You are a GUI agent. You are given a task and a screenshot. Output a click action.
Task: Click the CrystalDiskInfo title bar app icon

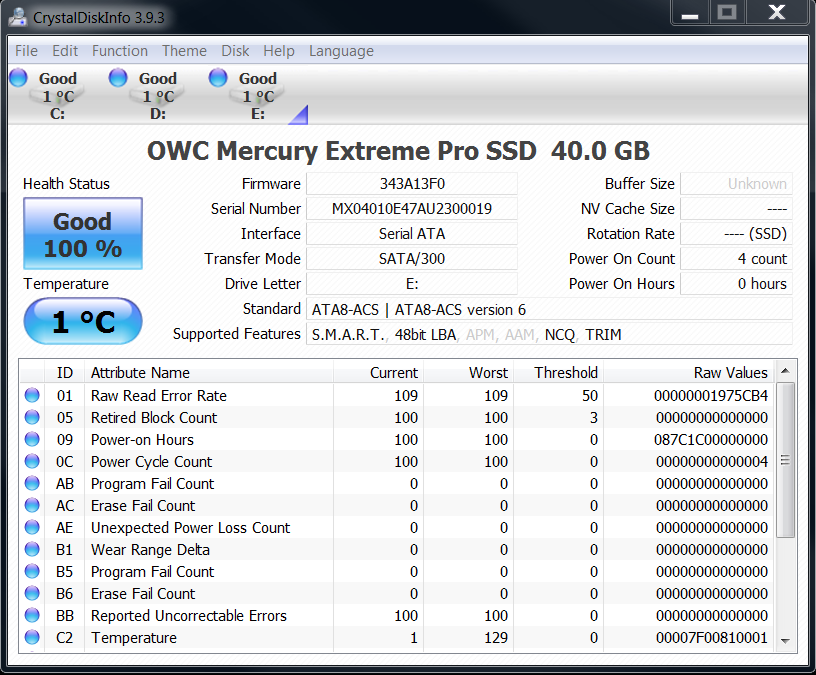pyautogui.click(x=17, y=17)
